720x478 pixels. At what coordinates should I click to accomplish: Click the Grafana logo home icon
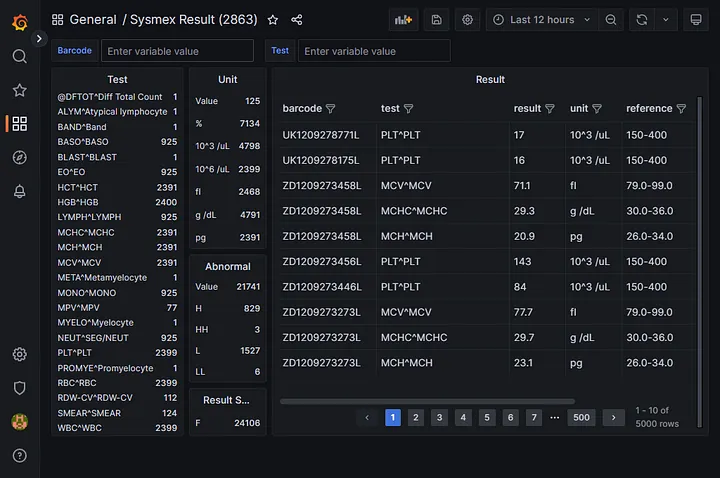click(x=19, y=21)
